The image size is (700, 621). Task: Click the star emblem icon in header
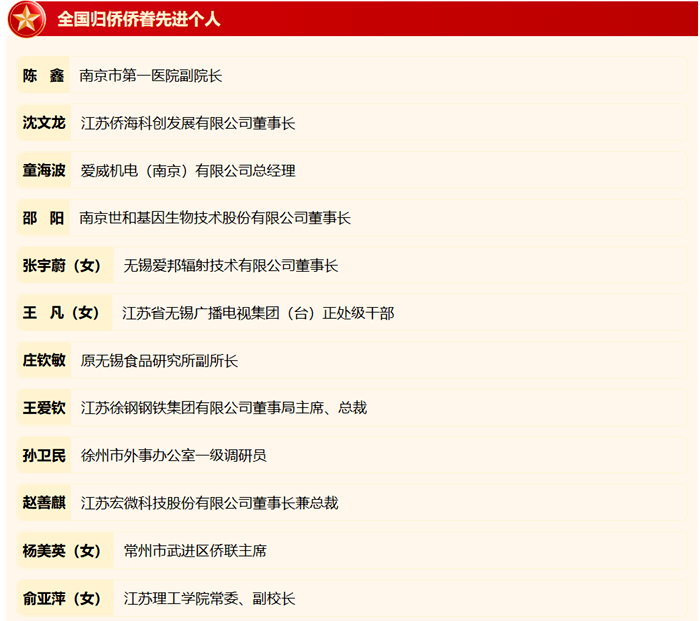click(26, 18)
